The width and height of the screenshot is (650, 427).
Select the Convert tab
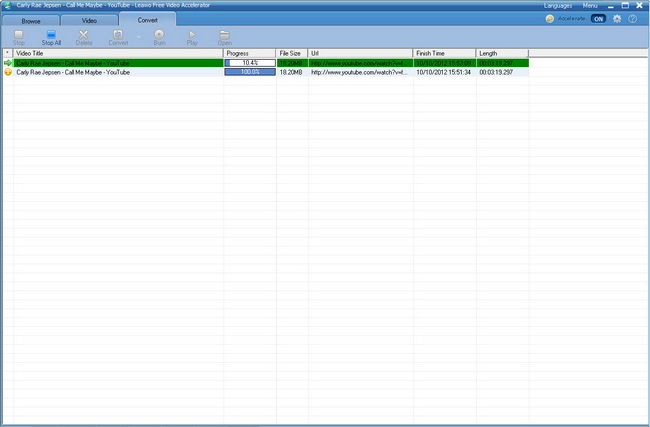pyautogui.click(x=148, y=20)
